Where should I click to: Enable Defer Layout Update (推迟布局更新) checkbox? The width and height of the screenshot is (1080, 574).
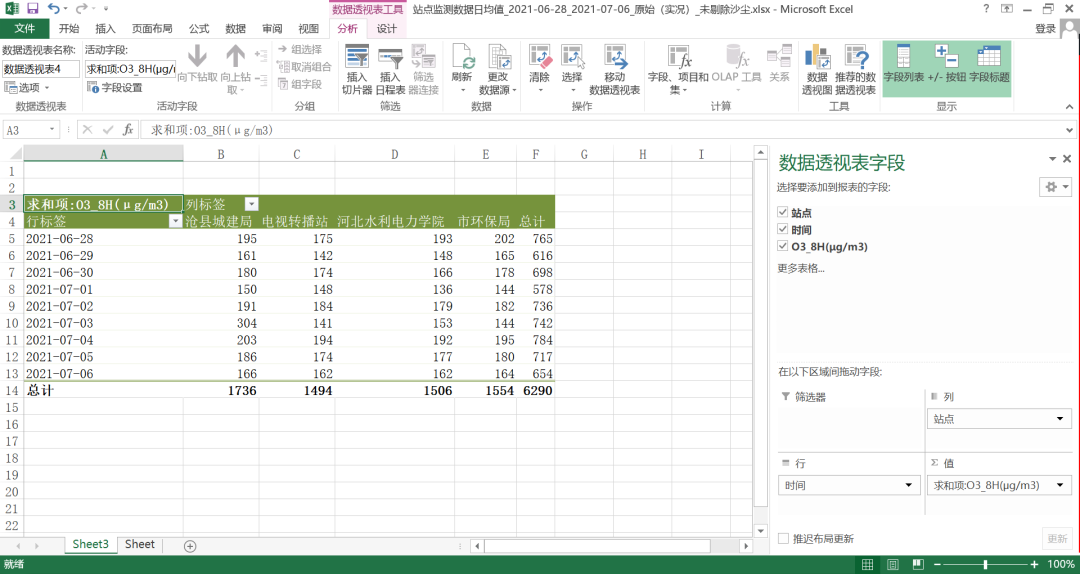783,538
